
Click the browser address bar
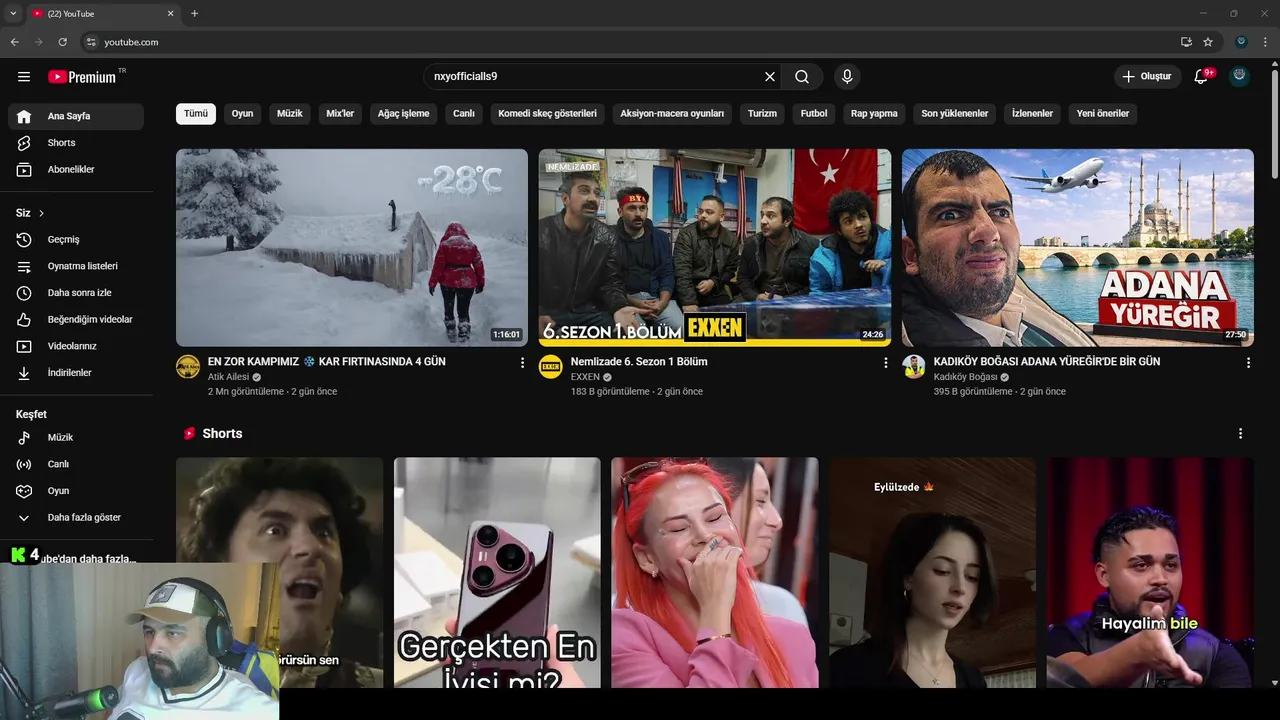pos(630,42)
